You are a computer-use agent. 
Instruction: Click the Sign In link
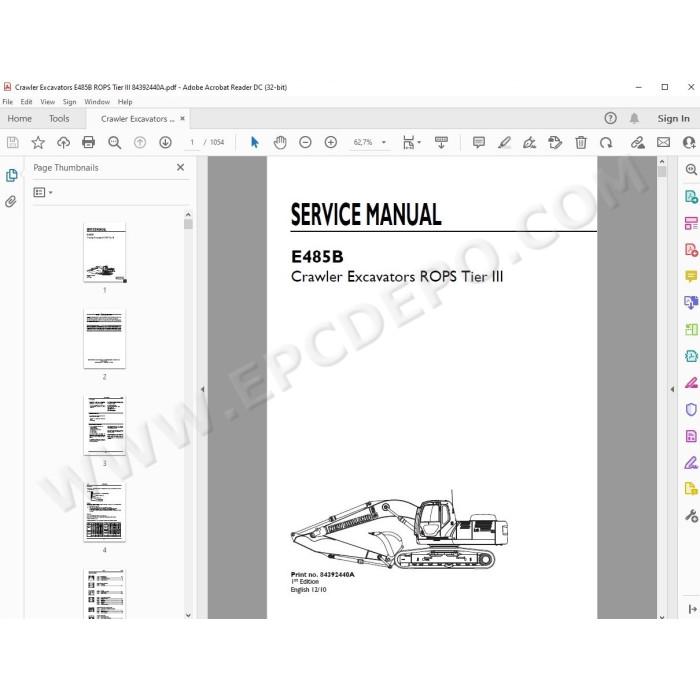(673, 118)
